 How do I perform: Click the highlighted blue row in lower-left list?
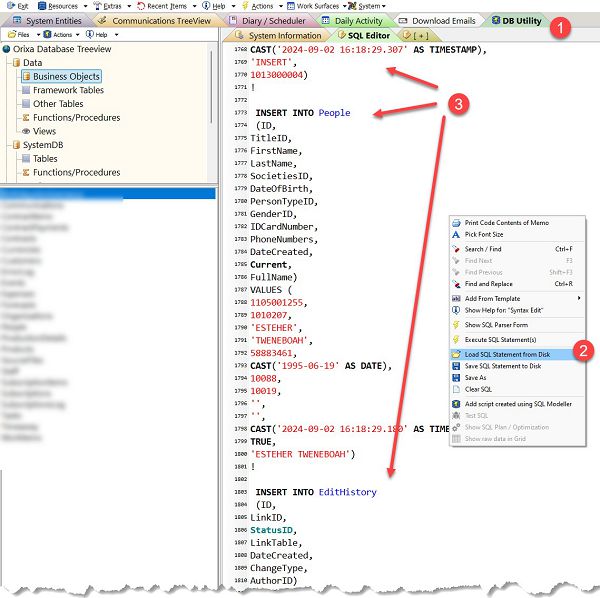(108, 194)
